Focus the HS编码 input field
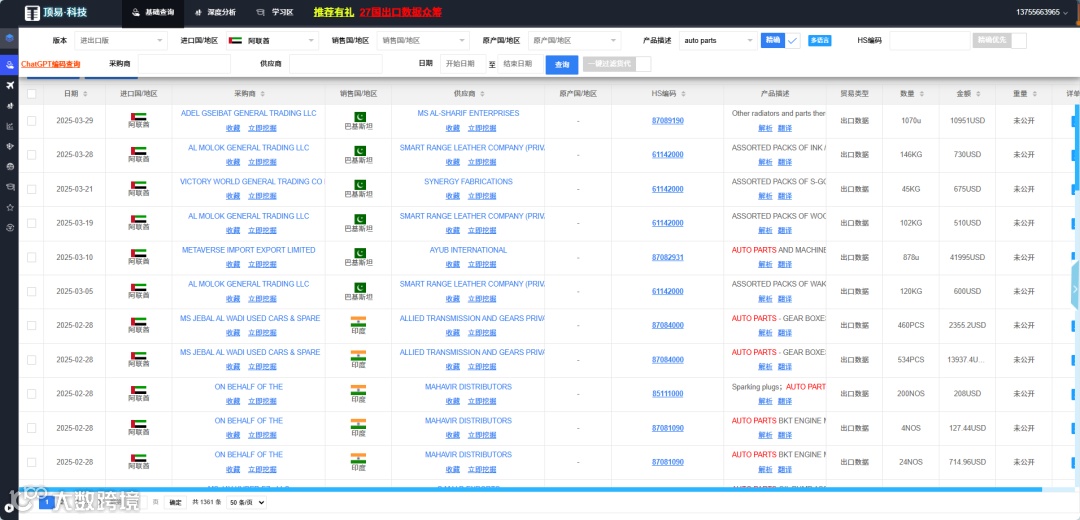The width and height of the screenshot is (1080, 520). (x=930, y=41)
